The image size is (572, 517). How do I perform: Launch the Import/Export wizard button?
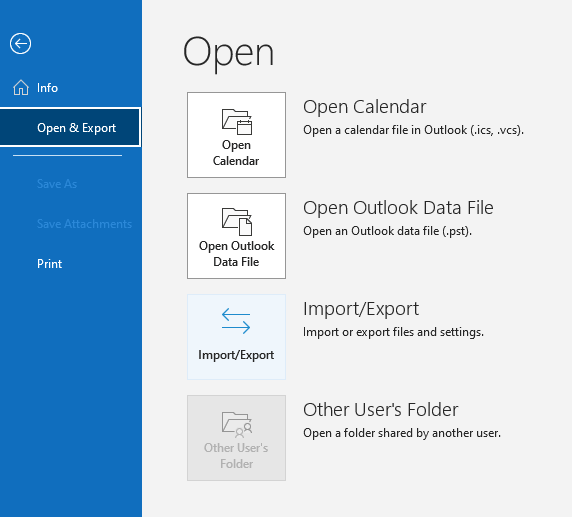[236, 337]
